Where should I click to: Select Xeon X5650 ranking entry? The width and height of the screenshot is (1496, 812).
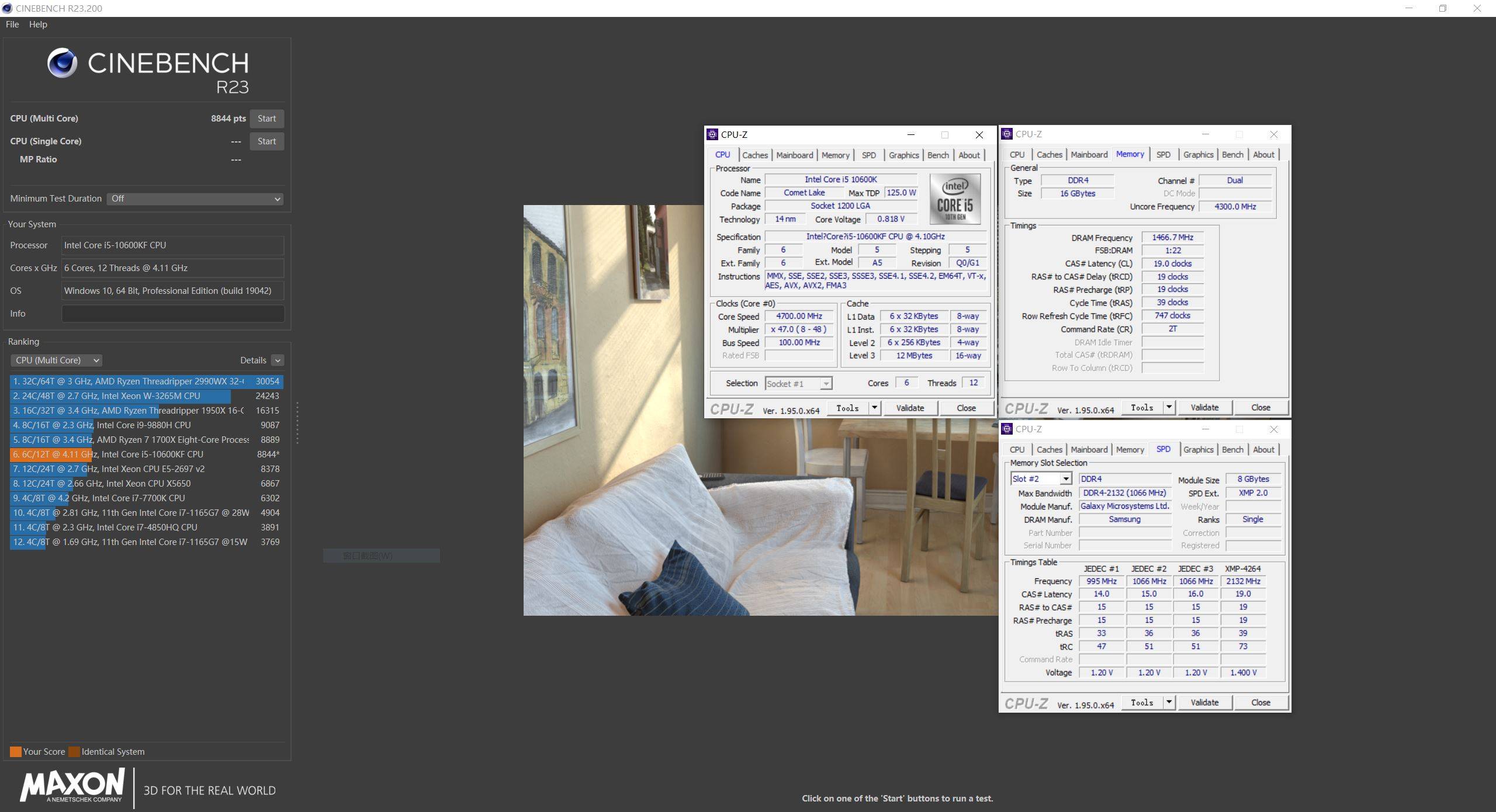pyautogui.click(x=147, y=484)
